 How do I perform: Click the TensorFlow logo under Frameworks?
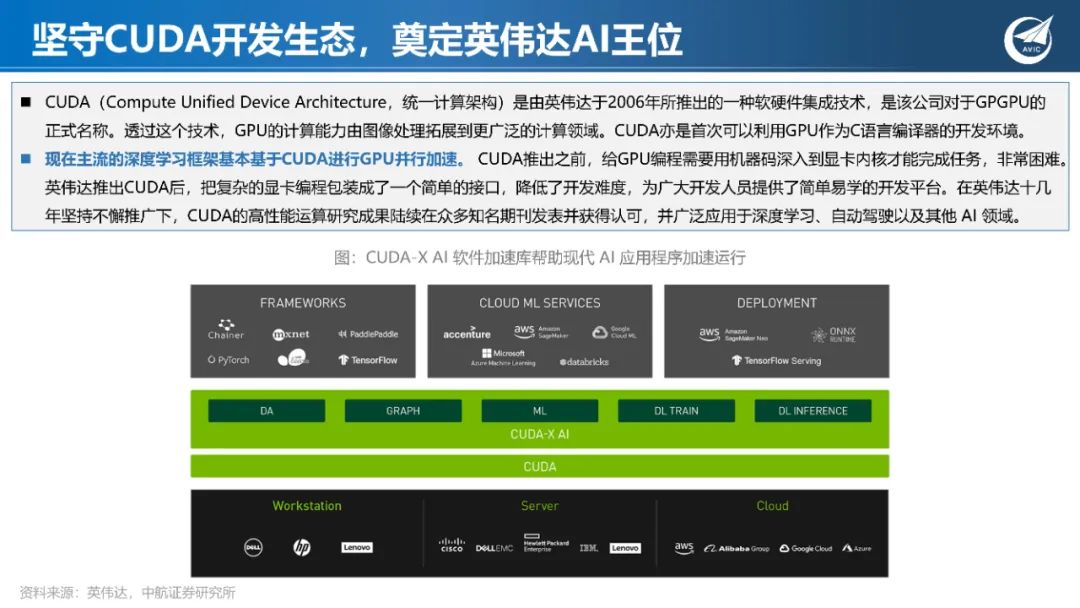pos(368,359)
